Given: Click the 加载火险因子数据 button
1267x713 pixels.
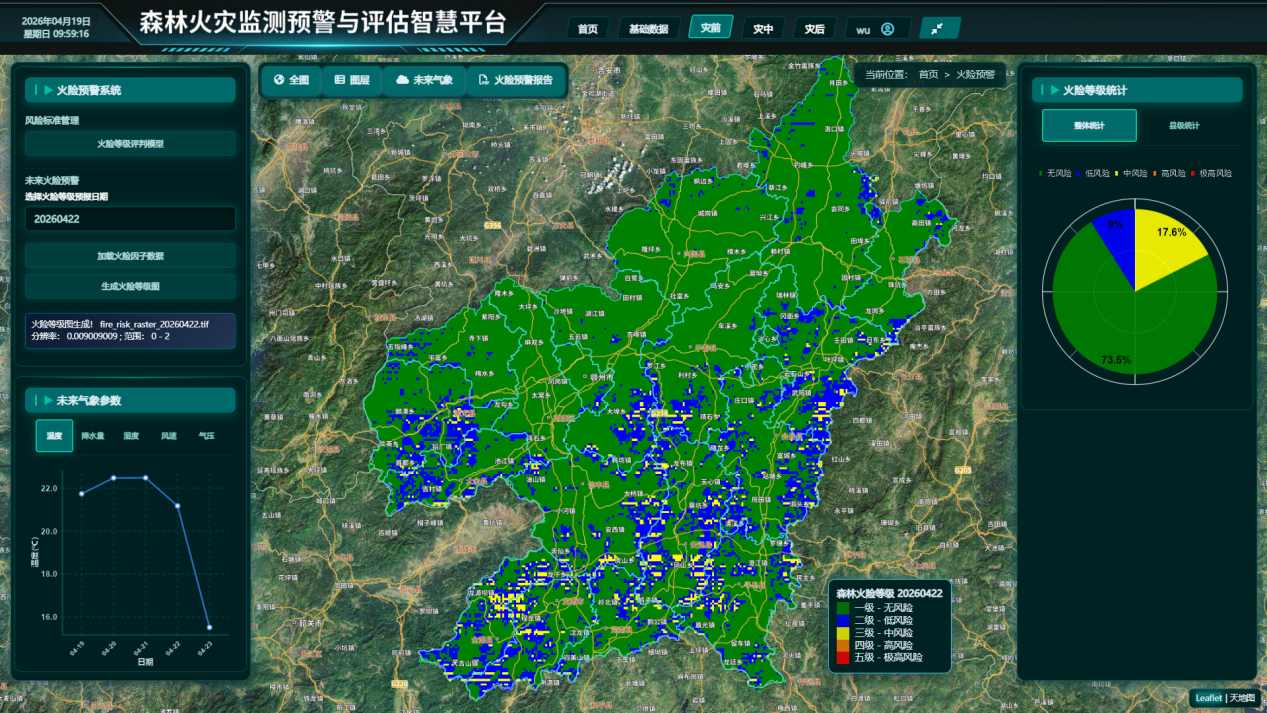Looking at the screenshot, I should (130, 256).
